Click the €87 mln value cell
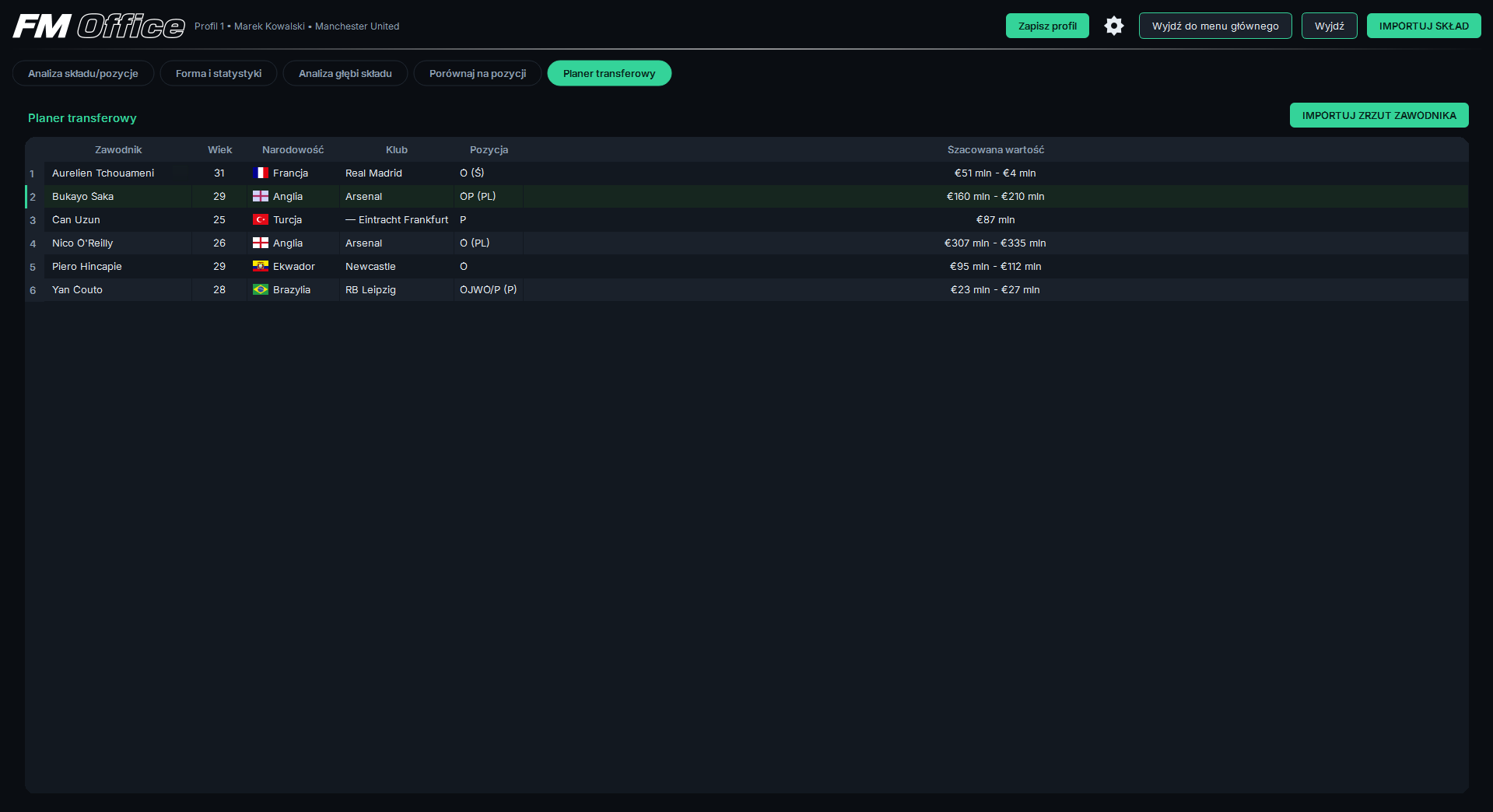Image resolution: width=1493 pixels, height=812 pixels. (995, 219)
